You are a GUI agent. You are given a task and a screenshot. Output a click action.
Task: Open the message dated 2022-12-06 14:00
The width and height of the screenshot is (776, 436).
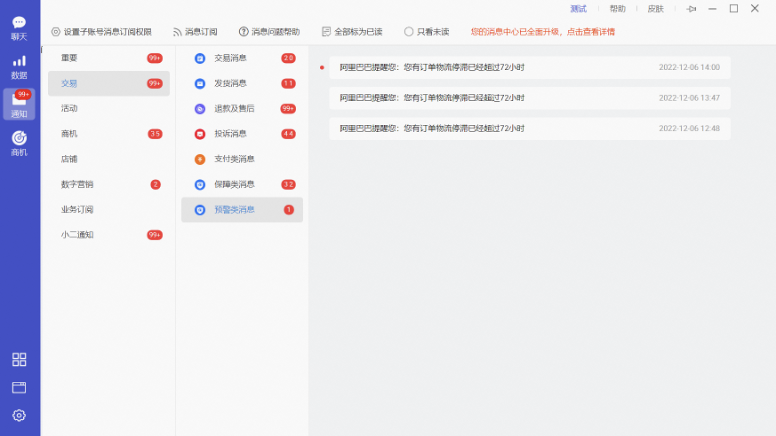click(x=530, y=67)
